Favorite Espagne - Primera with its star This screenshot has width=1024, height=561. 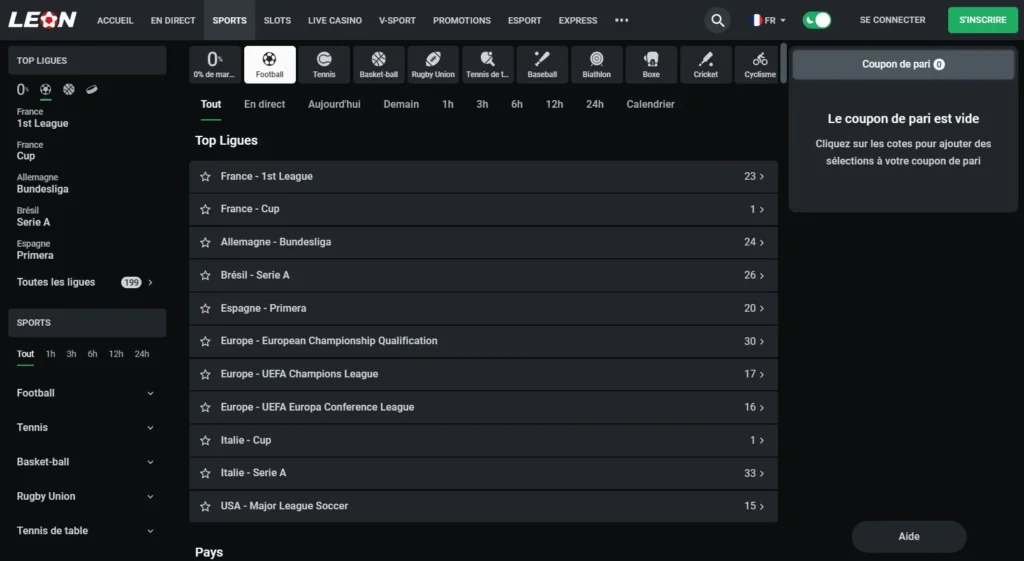(x=205, y=308)
